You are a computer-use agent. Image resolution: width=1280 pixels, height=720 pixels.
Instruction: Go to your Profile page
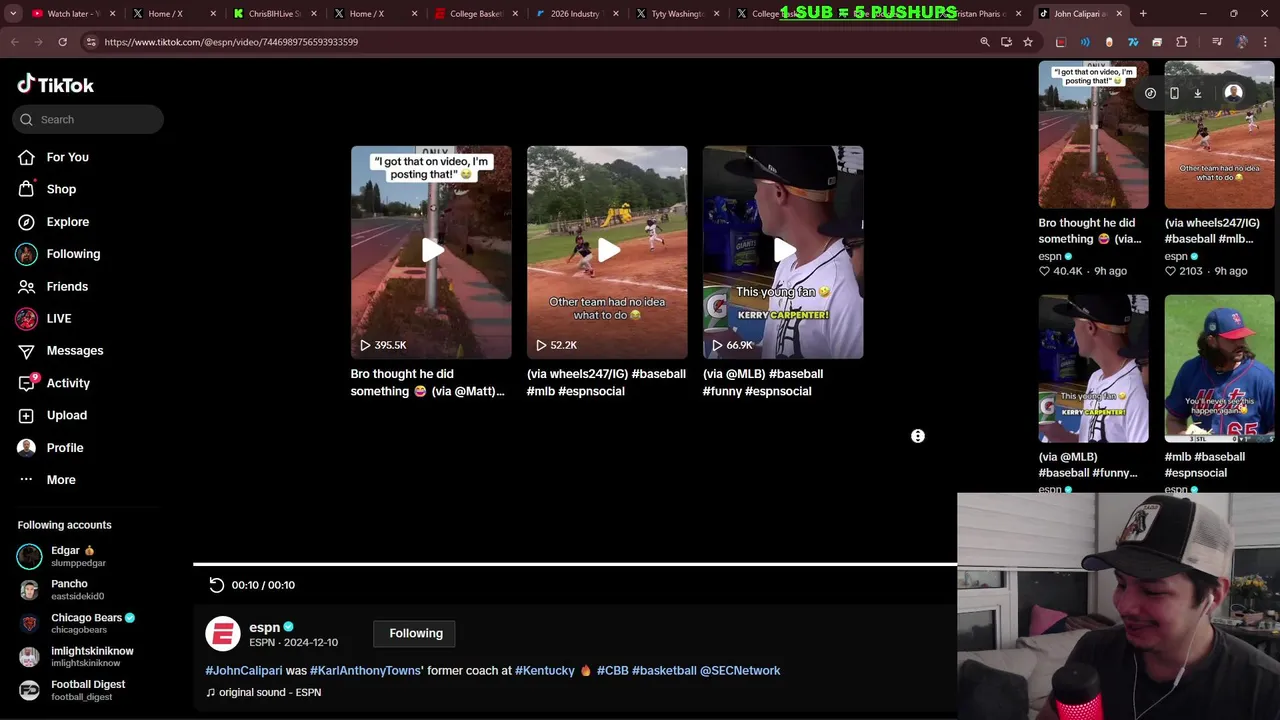64,448
